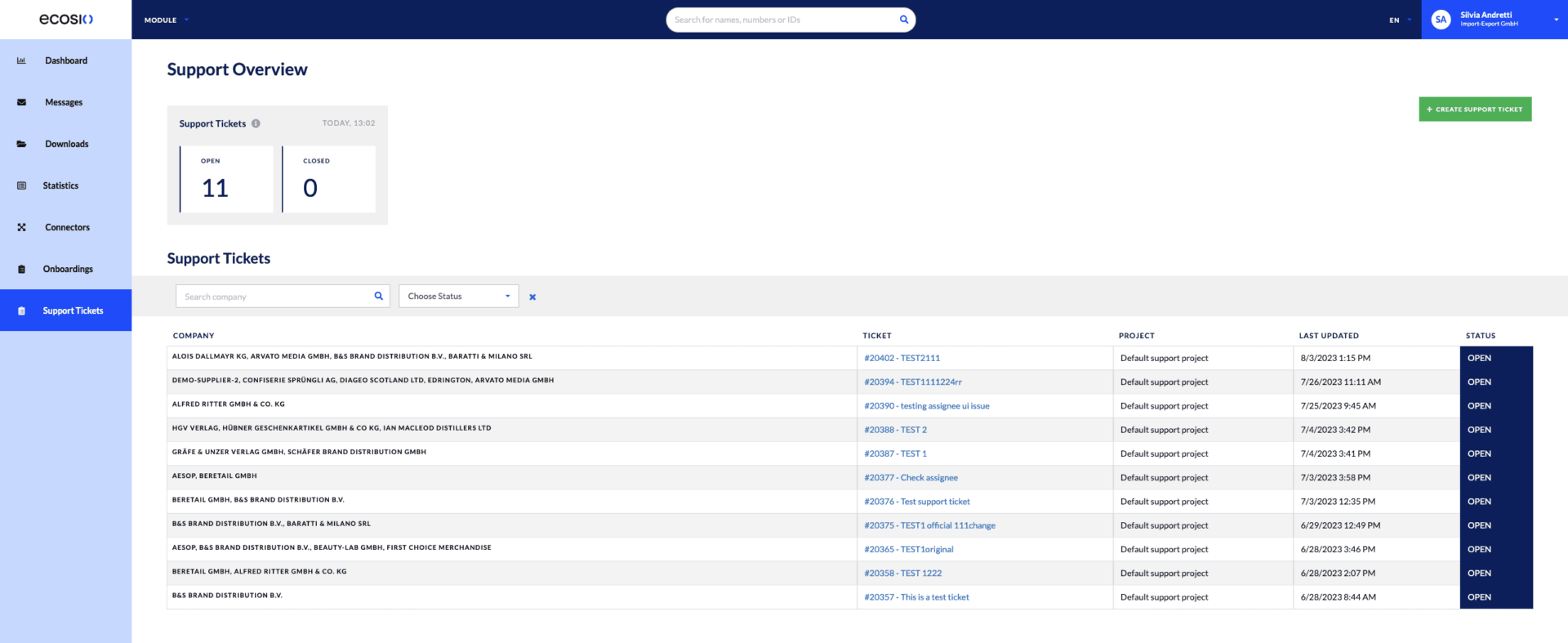Click the Dashboard chart icon in sidebar

tap(21, 60)
